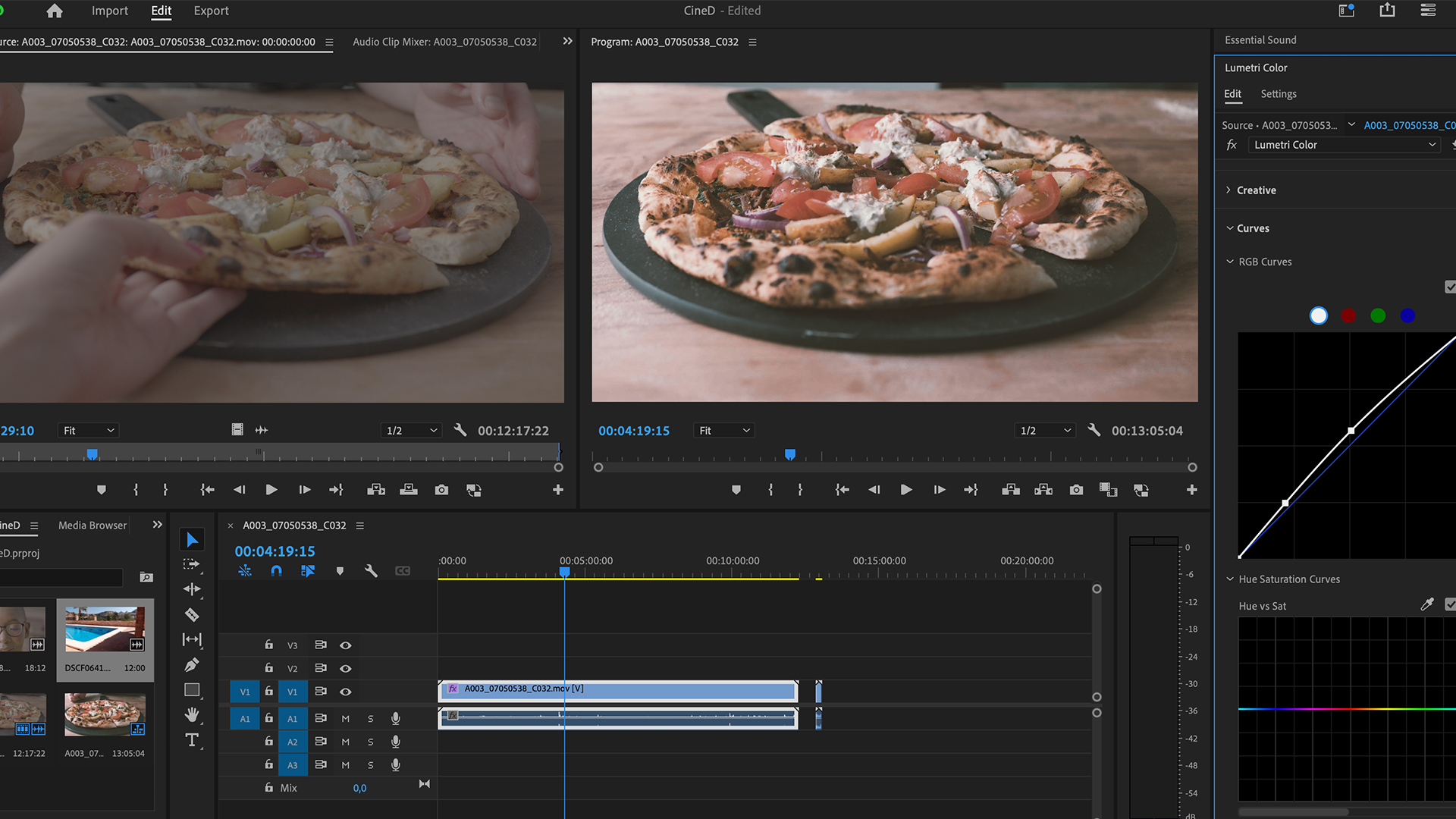This screenshot has height=819, width=1456.
Task: Open the pizza clip thumbnail in the Project panel
Action: point(105,714)
